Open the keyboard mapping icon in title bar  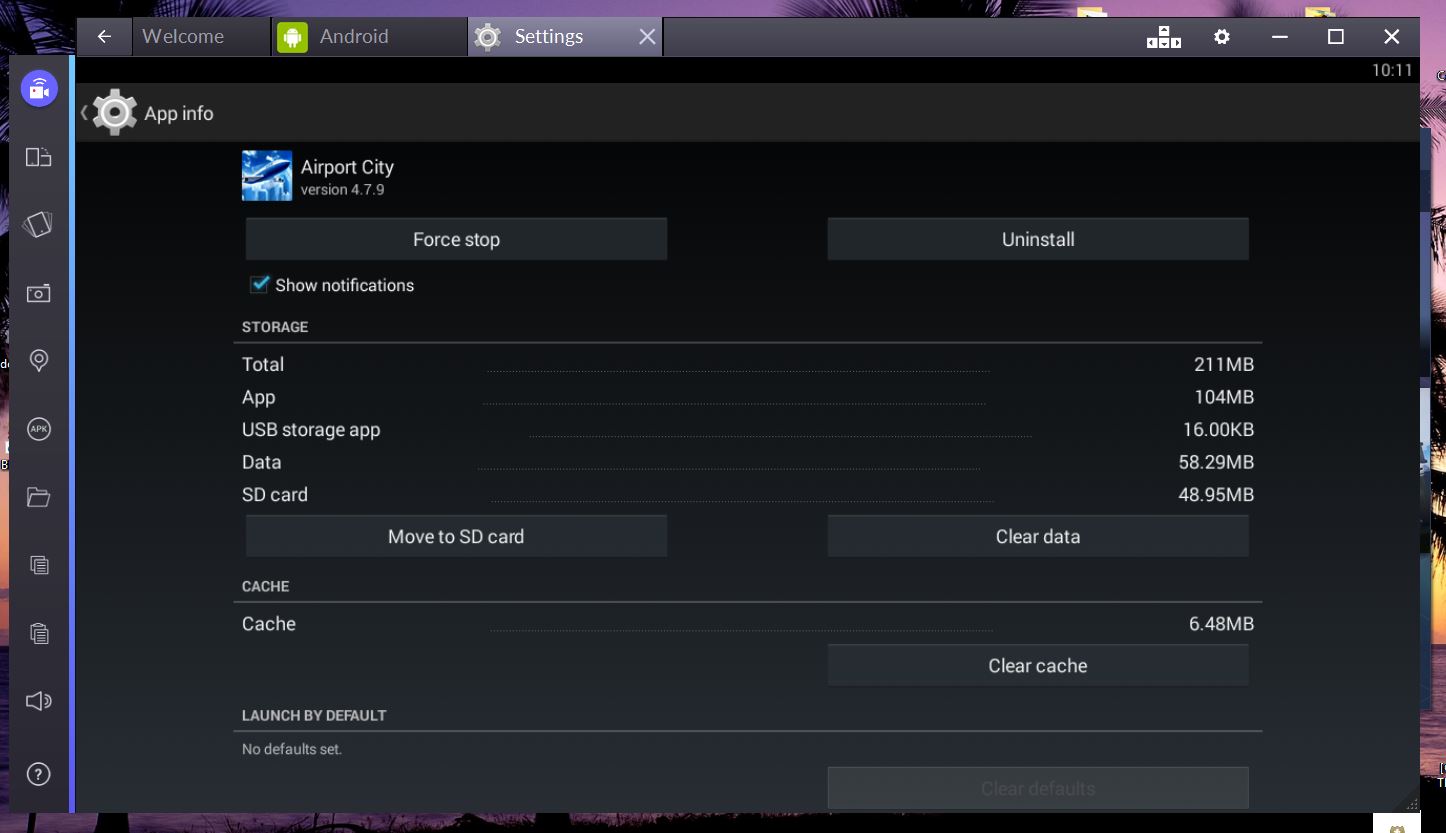1163,37
